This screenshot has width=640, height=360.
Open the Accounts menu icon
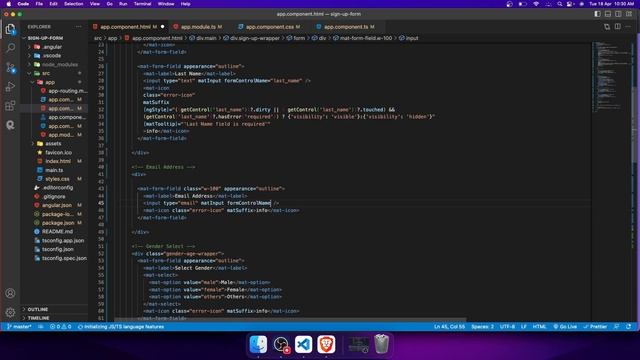click(x=10, y=293)
